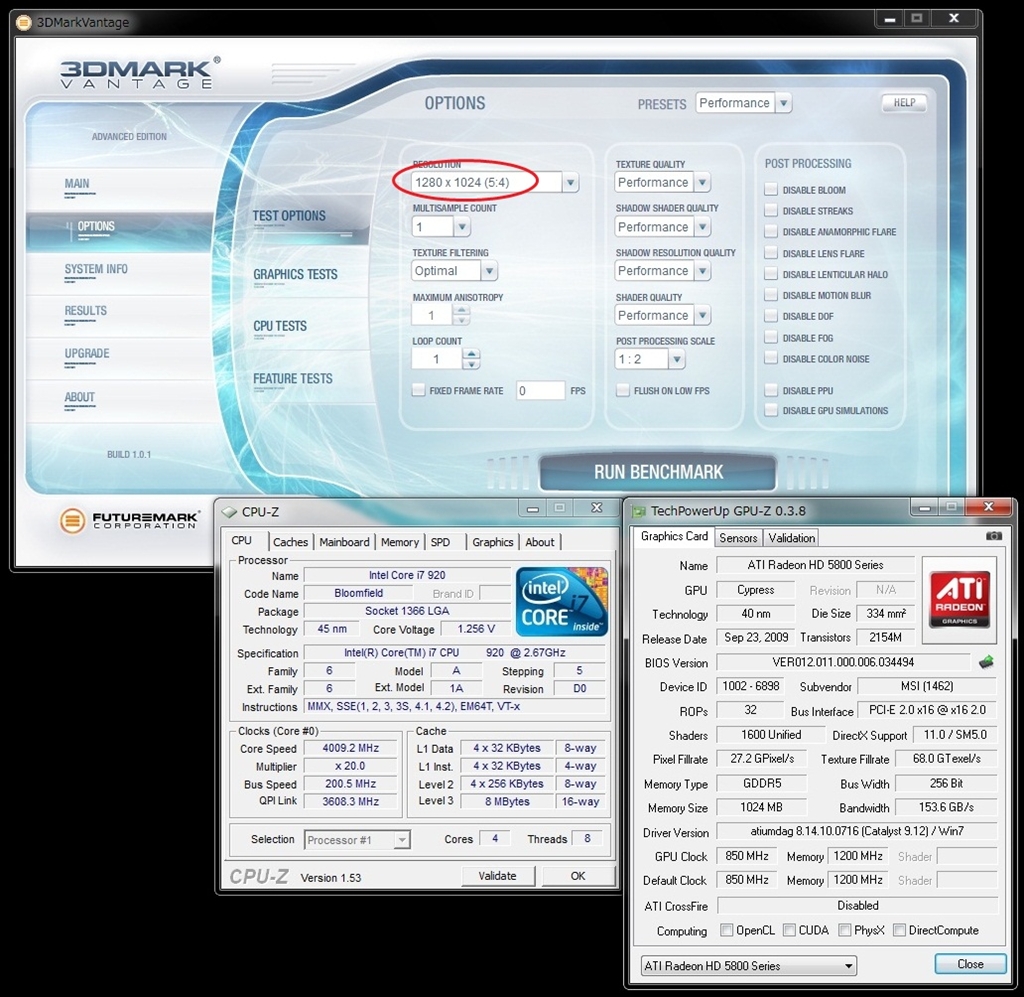1024x997 pixels.
Task: Click the Futuremark Corporation logo
Action: [129, 520]
